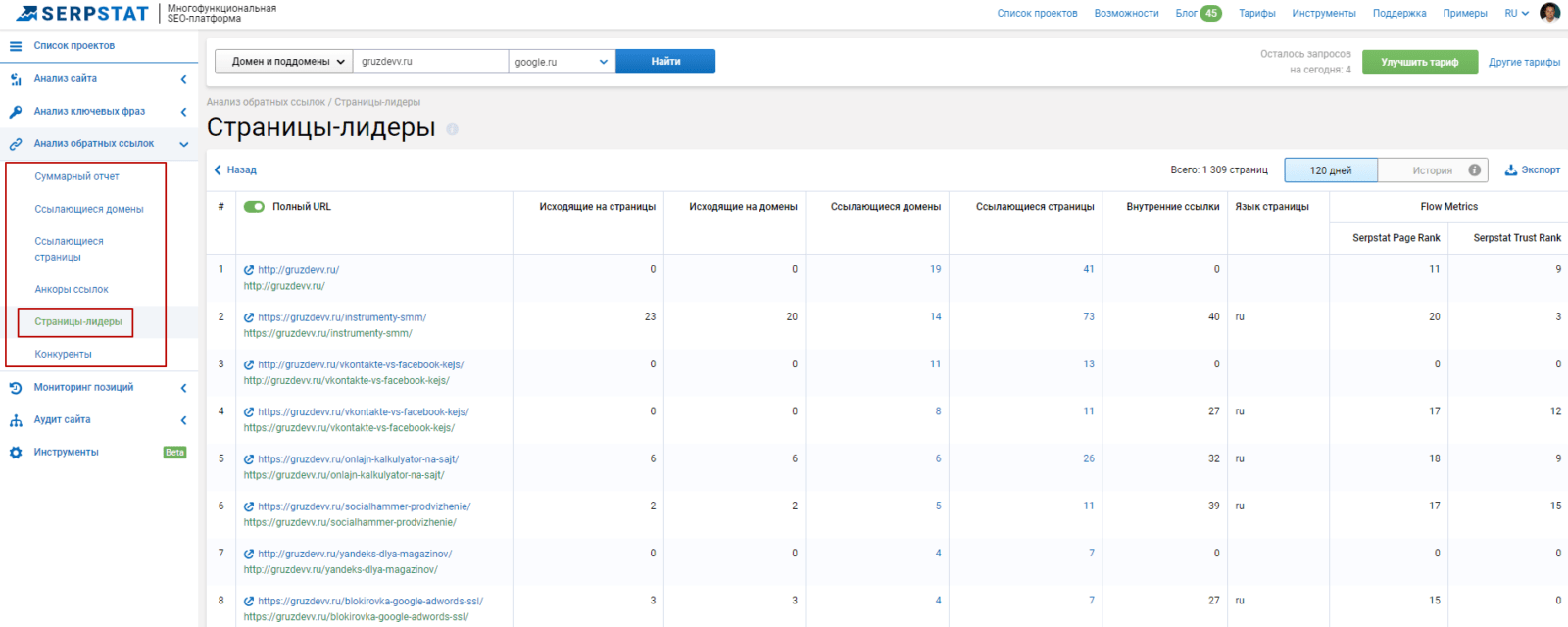Open external link icon for row 4 https vkontakte-vs-facebook-kejs

coord(249,412)
